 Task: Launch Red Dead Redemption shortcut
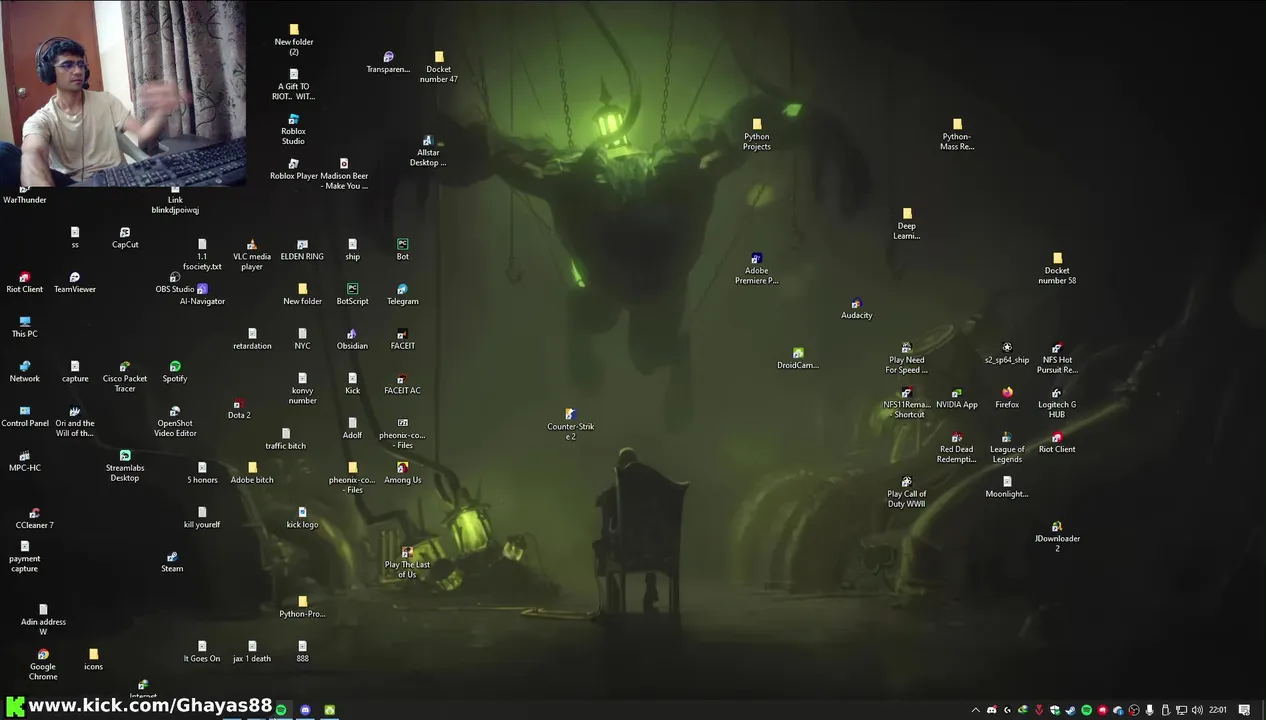point(956,447)
